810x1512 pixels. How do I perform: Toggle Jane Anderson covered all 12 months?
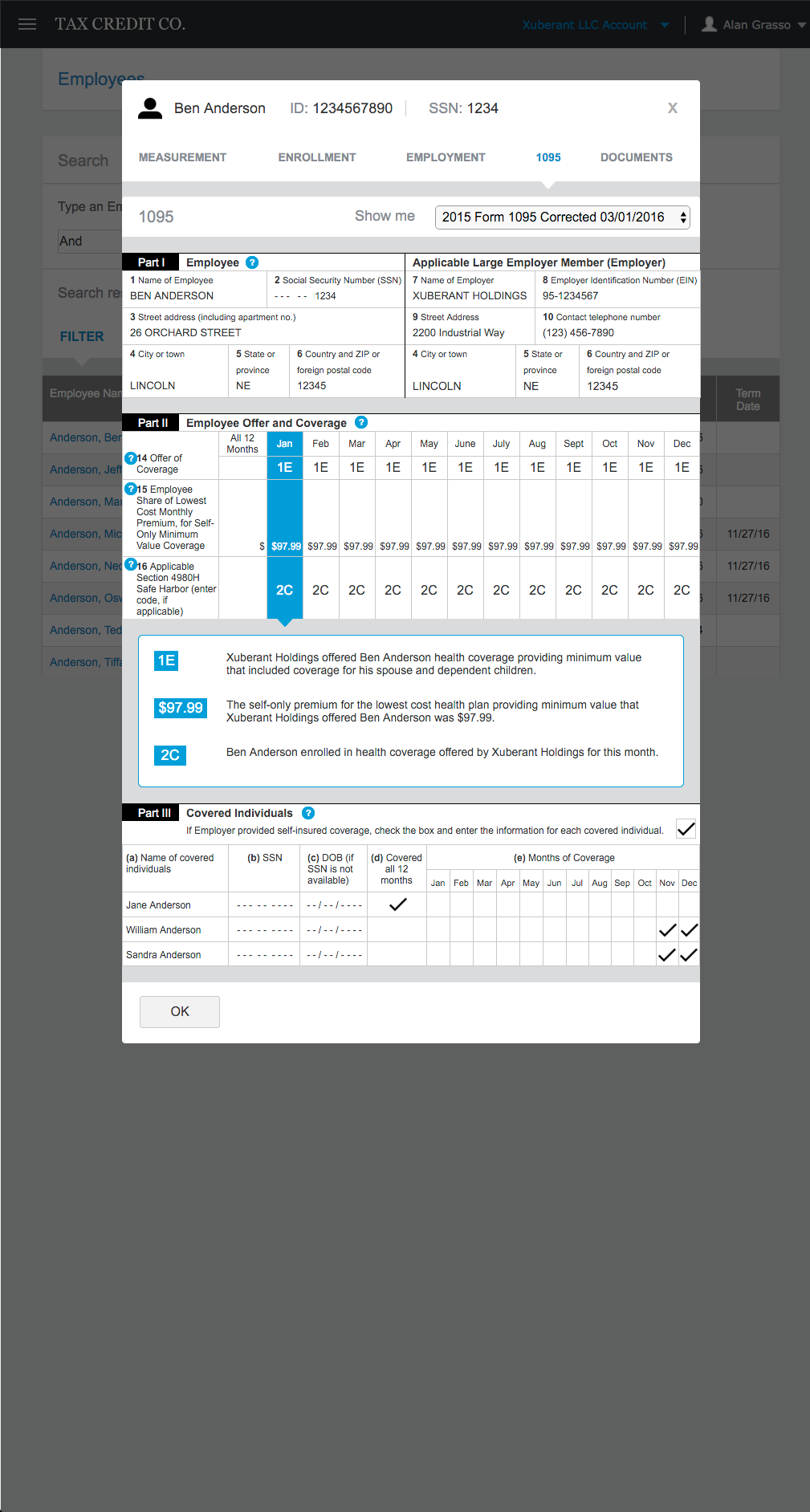tap(397, 904)
